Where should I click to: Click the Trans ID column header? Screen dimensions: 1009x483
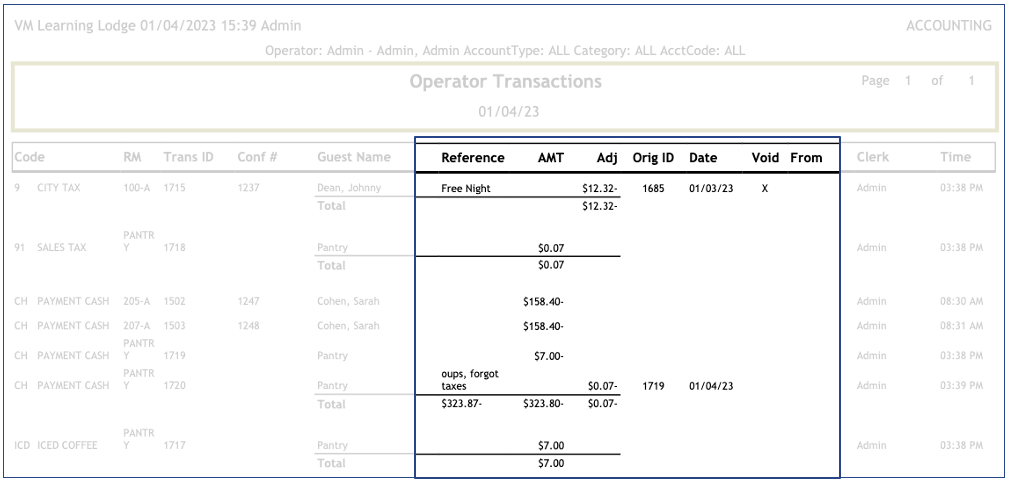pos(188,157)
